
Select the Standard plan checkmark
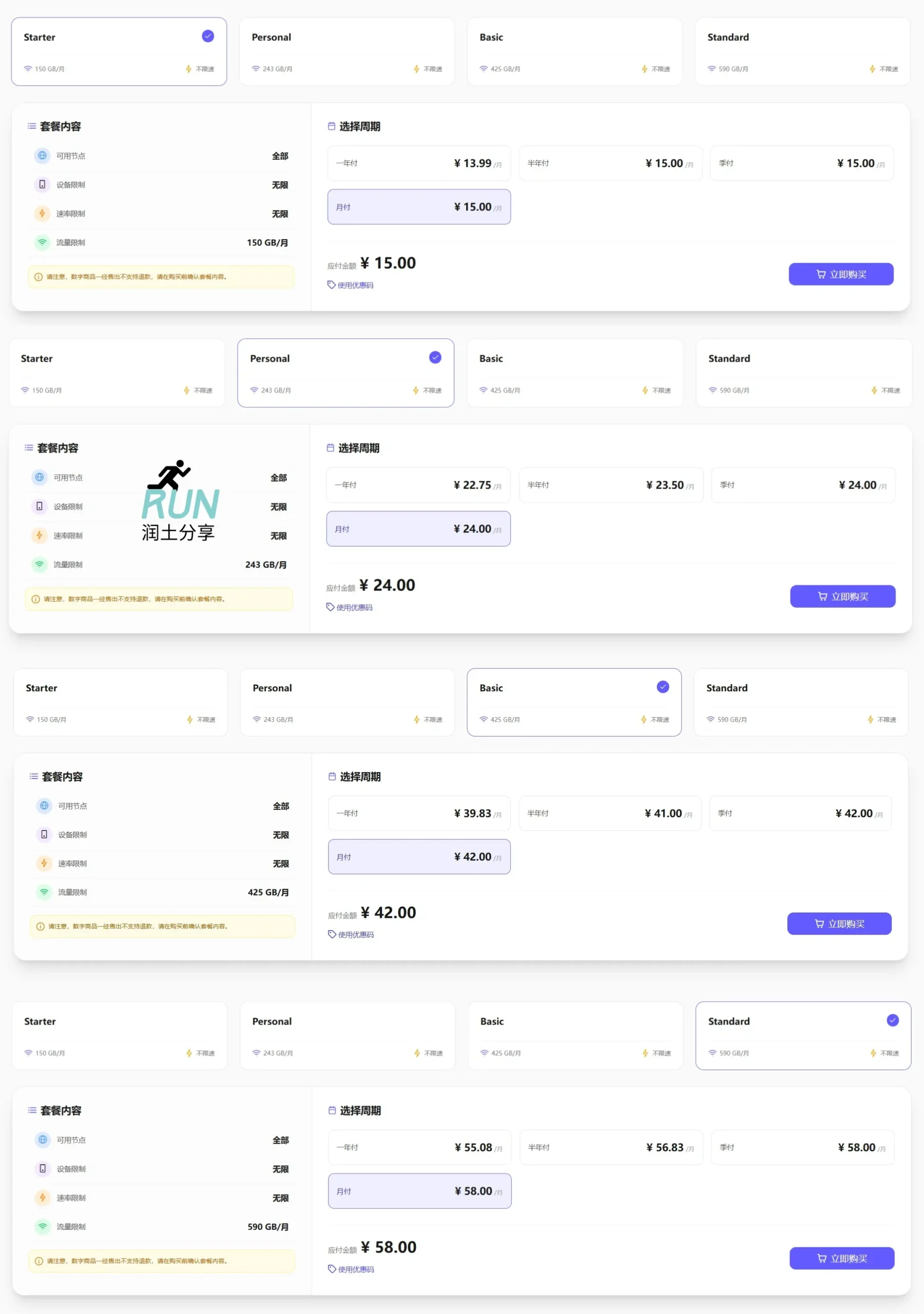[892, 1020]
